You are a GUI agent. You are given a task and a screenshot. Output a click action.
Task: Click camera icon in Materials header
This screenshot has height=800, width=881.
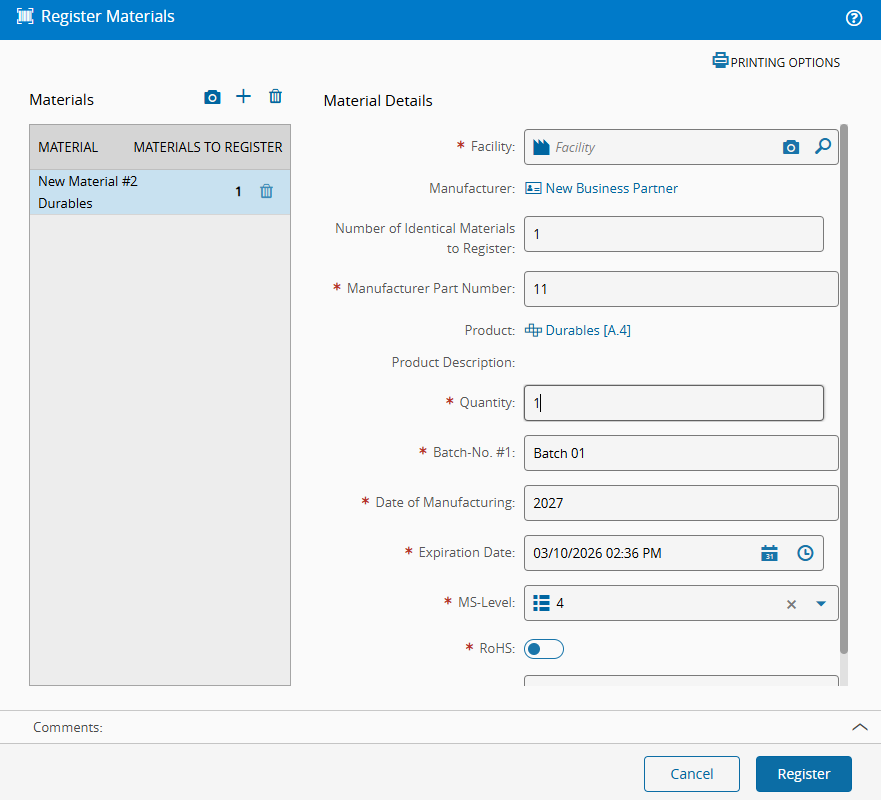[x=212, y=97]
